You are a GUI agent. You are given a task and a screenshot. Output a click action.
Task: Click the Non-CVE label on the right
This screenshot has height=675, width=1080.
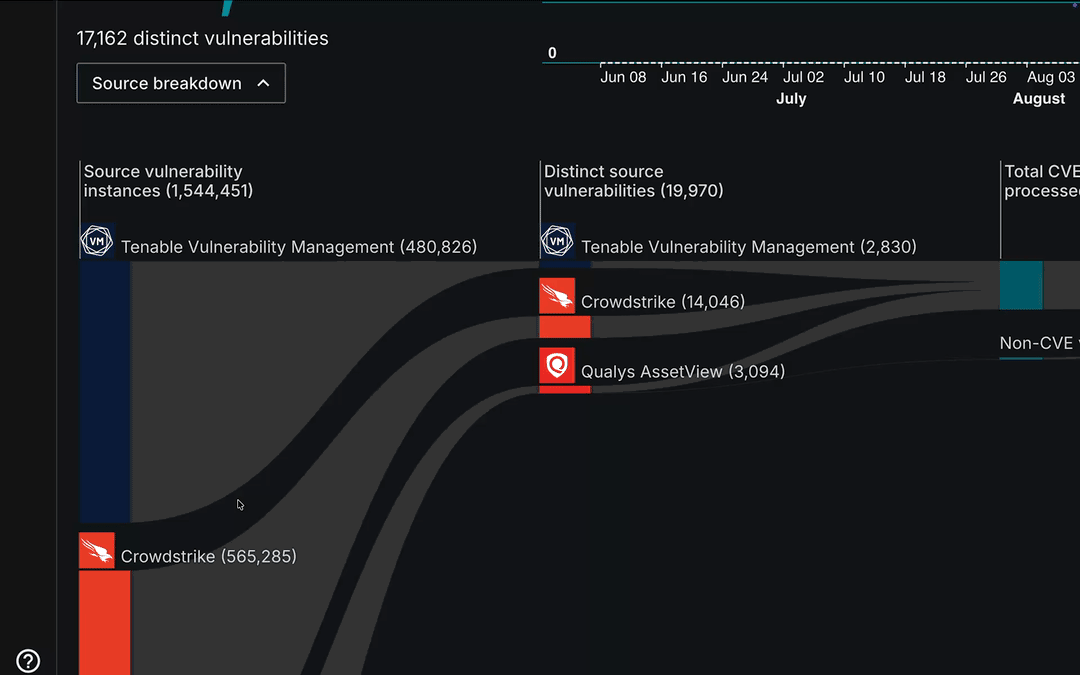(x=1035, y=343)
